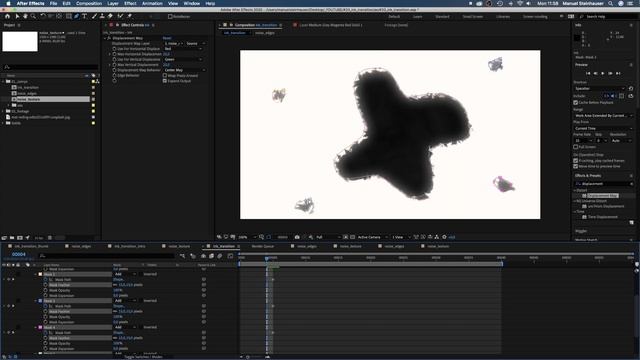Screen dimensions: 640x360
Task: Select the Hand tool
Action: pyautogui.click(x=25, y=16)
